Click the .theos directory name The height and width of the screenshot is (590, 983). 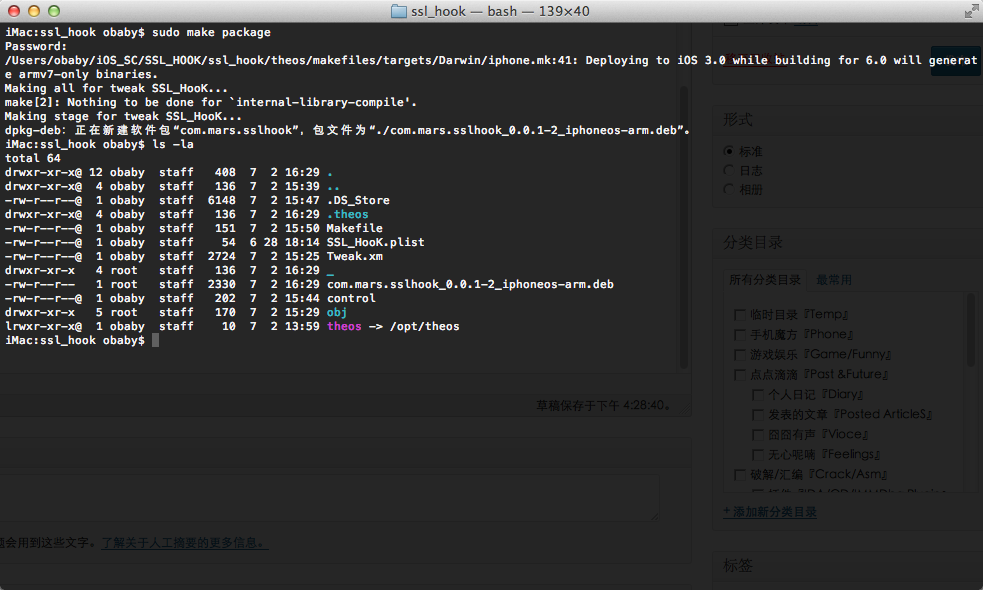(x=347, y=214)
